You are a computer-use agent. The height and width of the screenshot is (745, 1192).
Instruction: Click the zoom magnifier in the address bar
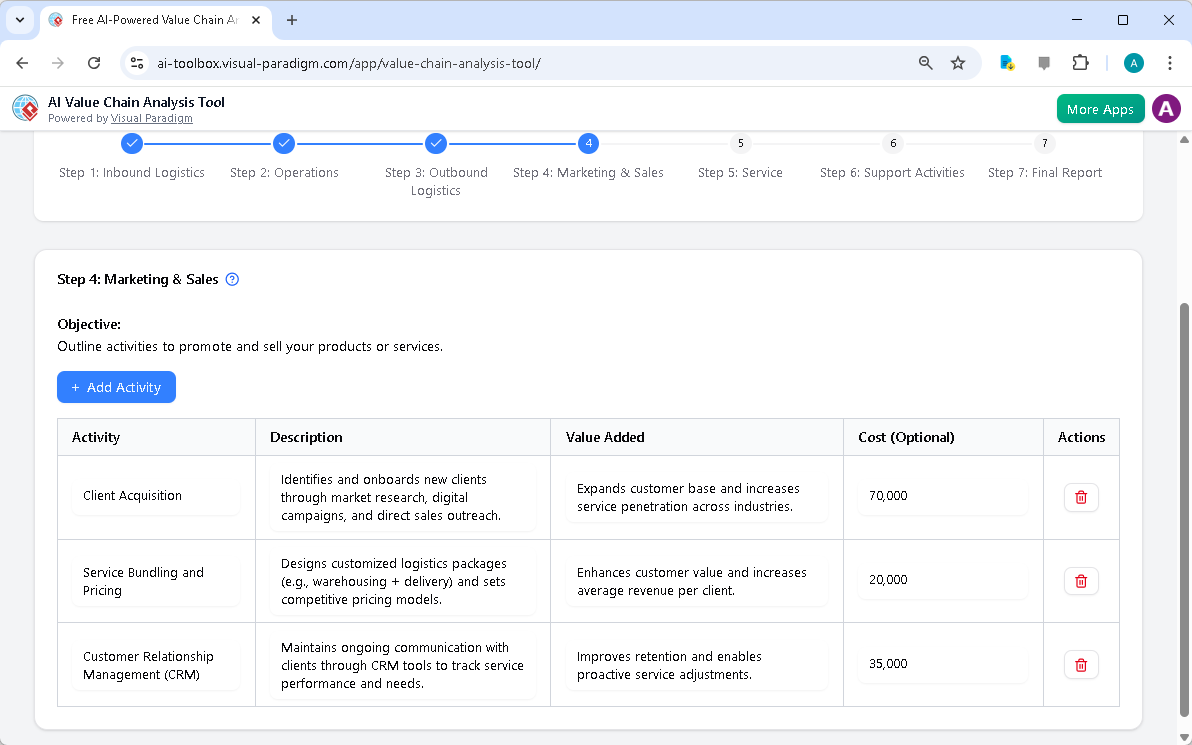(925, 62)
